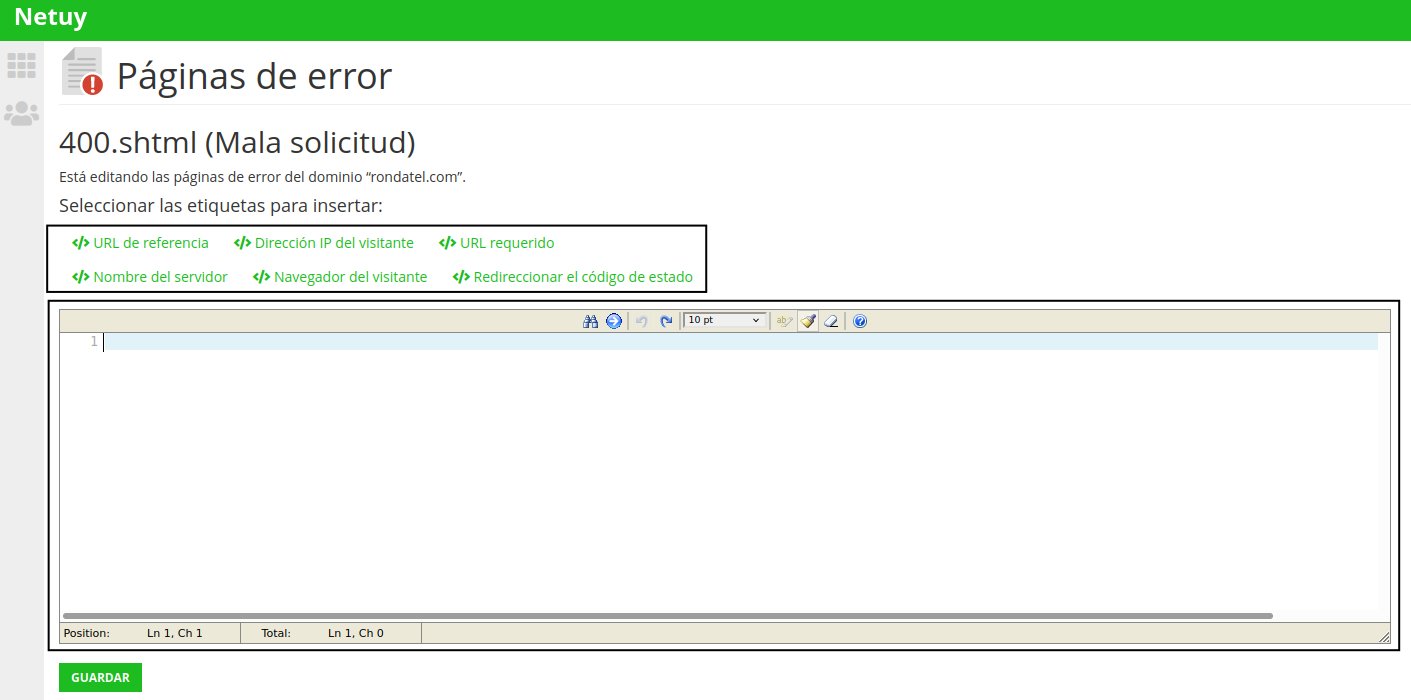This screenshot has width=1411, height=700.
Task: Insert the URL requerido tag
Action: [x=497, y=243]
